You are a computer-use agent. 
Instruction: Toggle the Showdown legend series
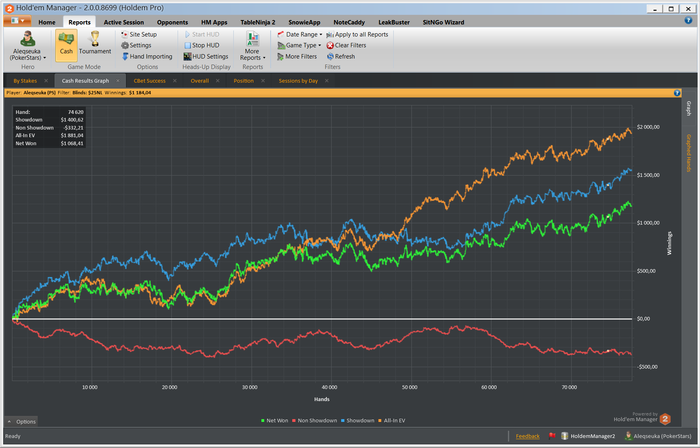357,420
